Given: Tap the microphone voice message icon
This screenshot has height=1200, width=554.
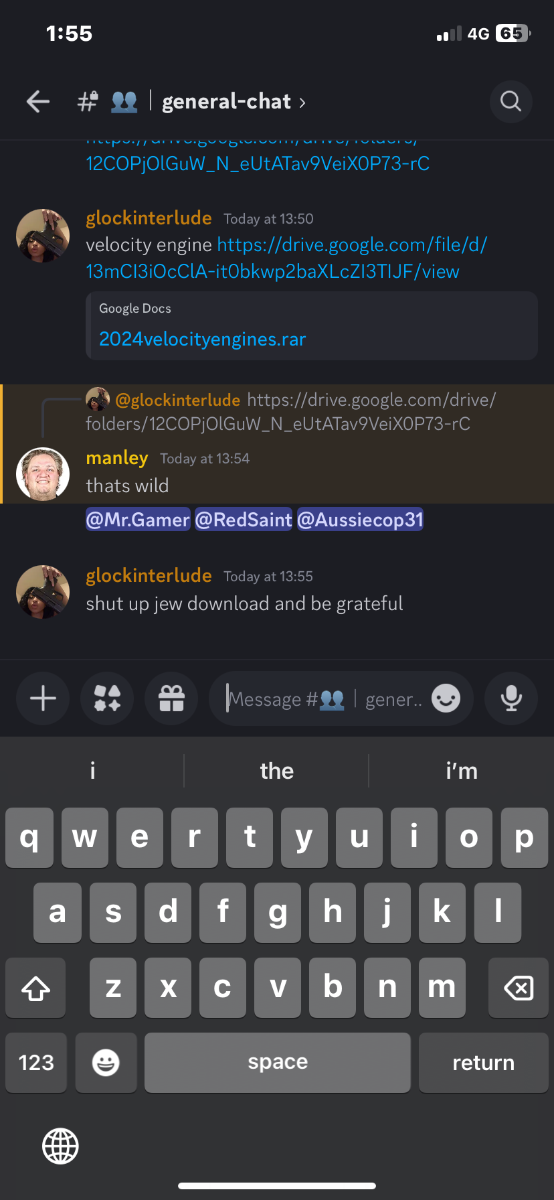Looking at the screenshot, I should tap(511, 698).
